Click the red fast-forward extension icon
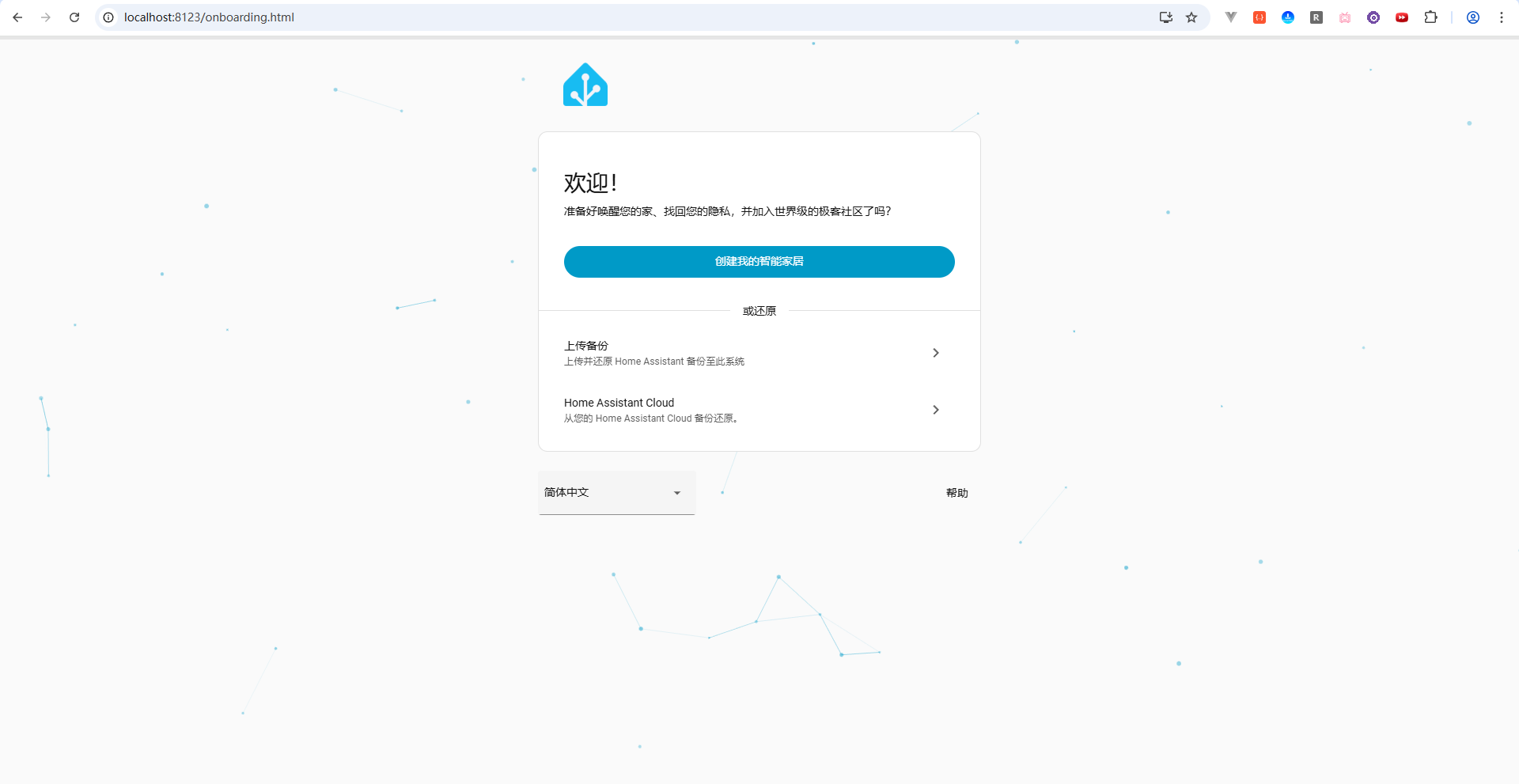Image resolution: width=1519 pixels, height=784 pixels. [x=1402, y=17]
